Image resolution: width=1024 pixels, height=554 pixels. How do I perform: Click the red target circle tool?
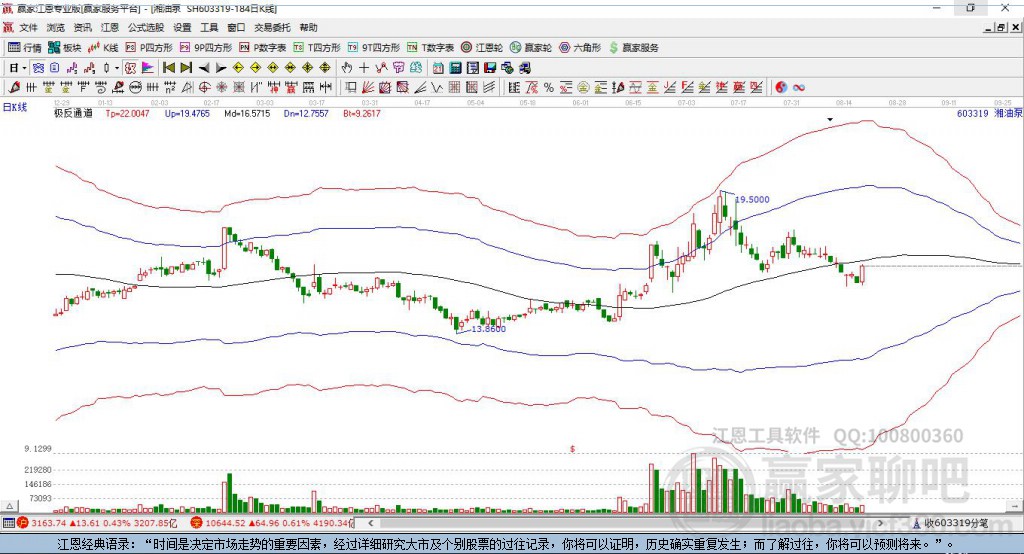tap(204, 88)
